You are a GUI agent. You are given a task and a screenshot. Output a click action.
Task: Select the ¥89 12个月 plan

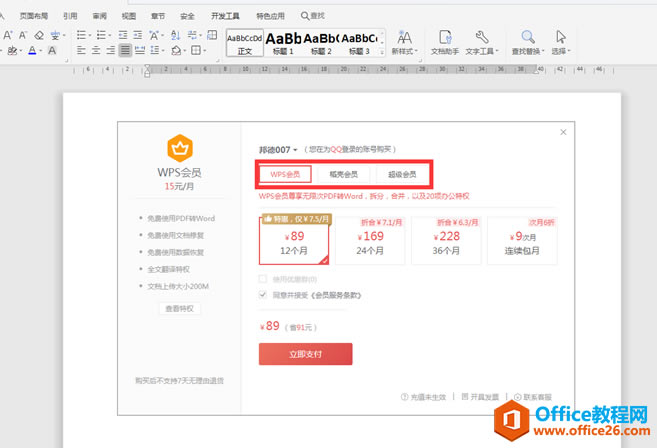(294, 241)
